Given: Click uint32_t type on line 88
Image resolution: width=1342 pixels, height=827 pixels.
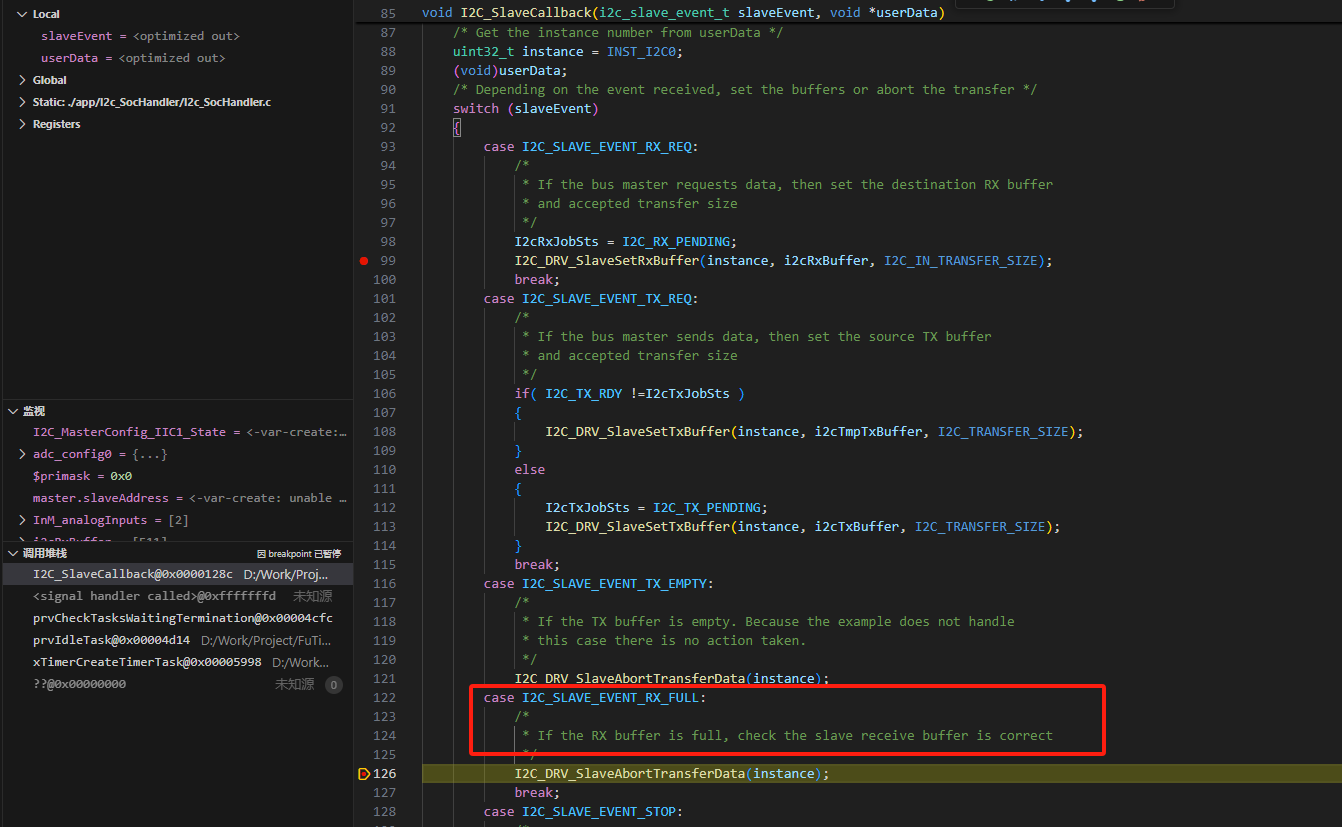Looking at the screenshot, I should pos(484,51).
